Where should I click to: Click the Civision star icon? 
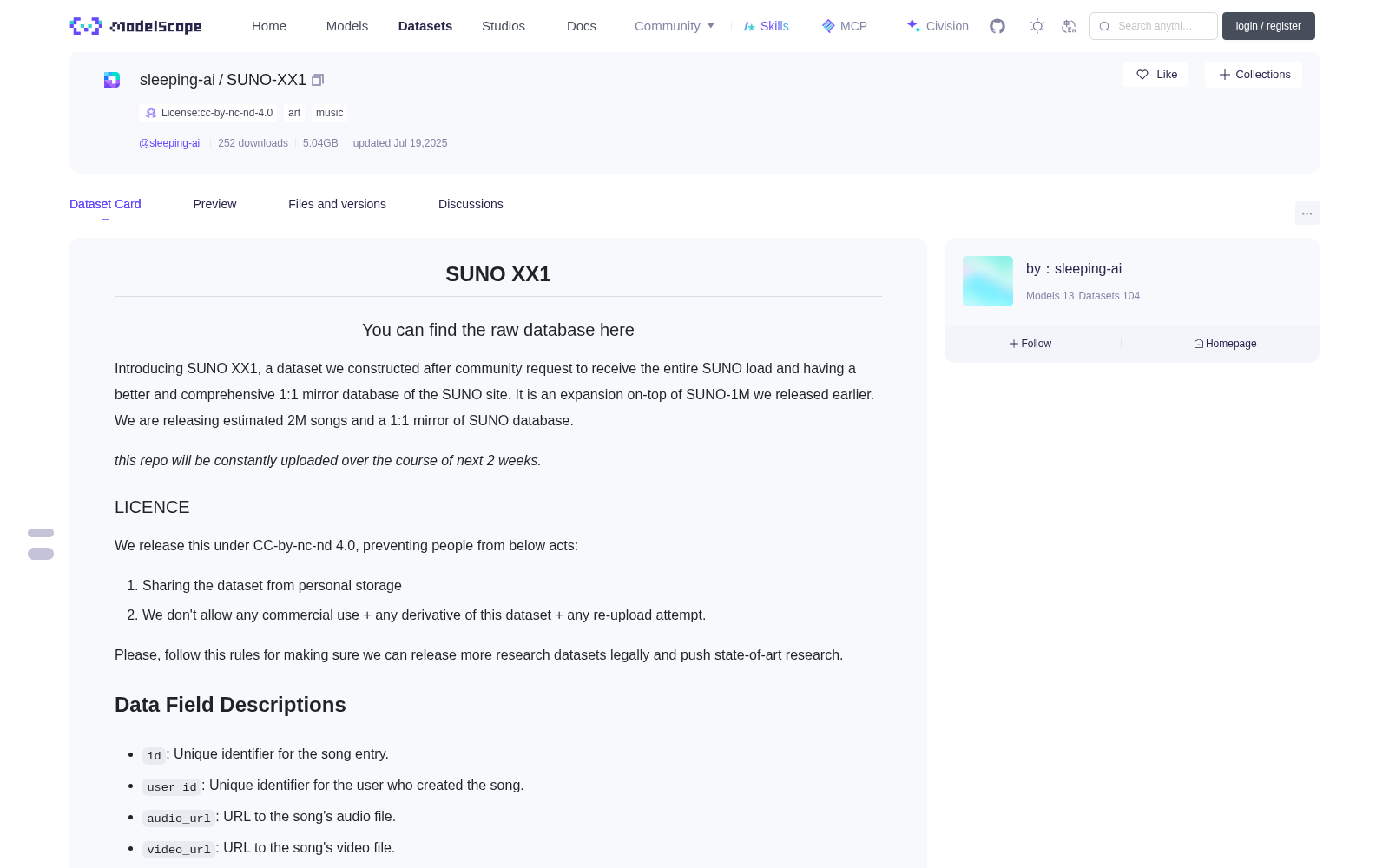pos(913,26)
